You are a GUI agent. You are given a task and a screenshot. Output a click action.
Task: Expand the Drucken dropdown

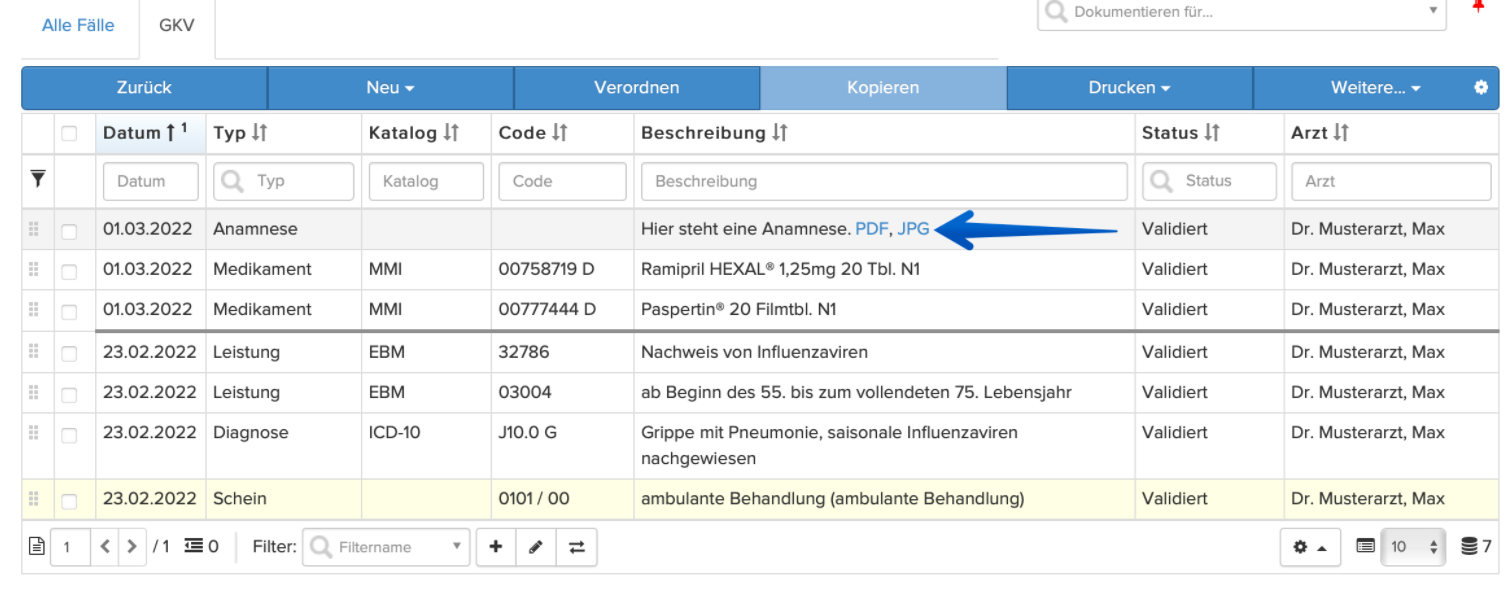point(1129,88)
